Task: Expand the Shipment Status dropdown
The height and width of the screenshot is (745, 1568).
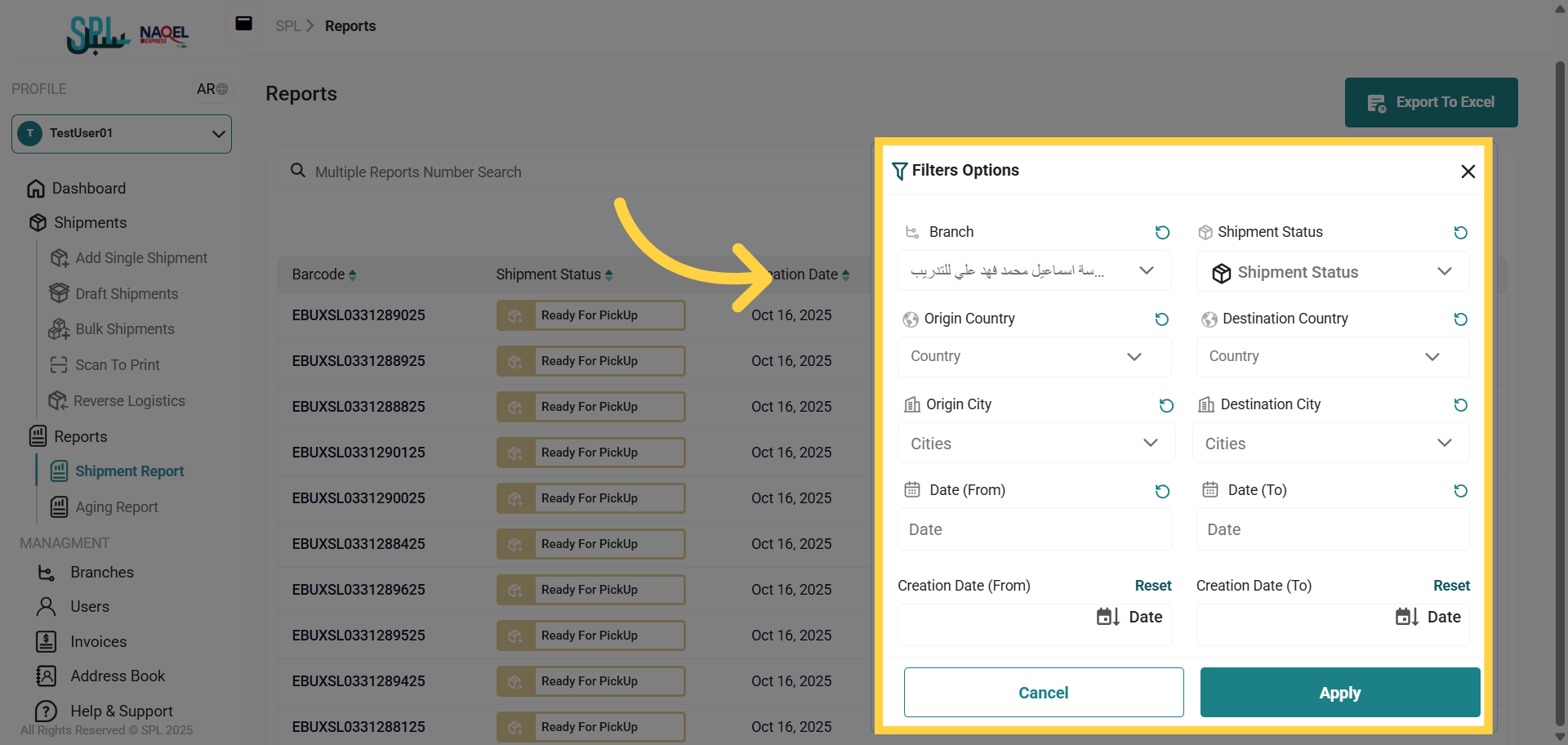Action: point(1332,272)
